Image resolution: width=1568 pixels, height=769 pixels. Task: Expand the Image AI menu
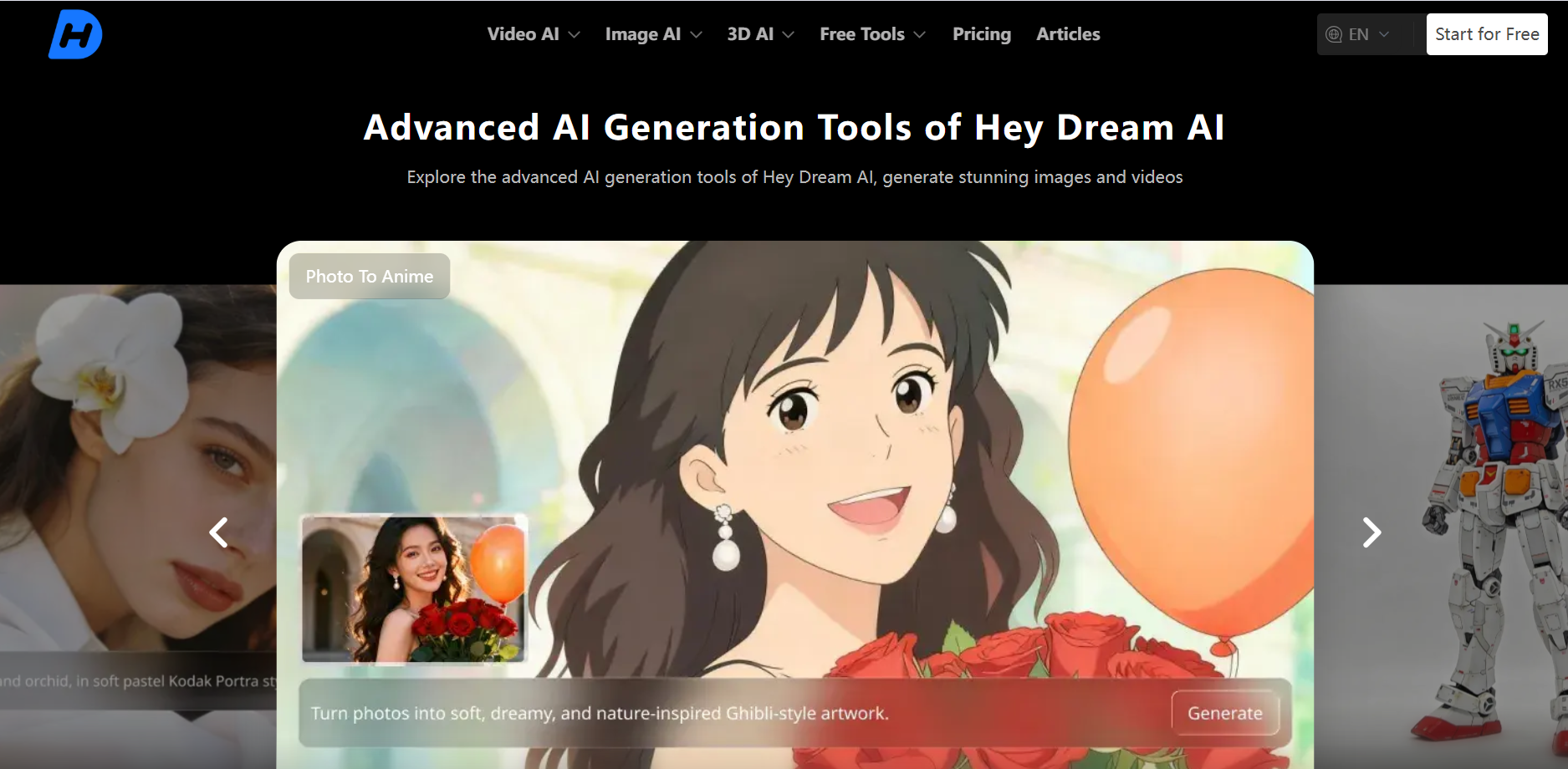click(x=653, y=34)
